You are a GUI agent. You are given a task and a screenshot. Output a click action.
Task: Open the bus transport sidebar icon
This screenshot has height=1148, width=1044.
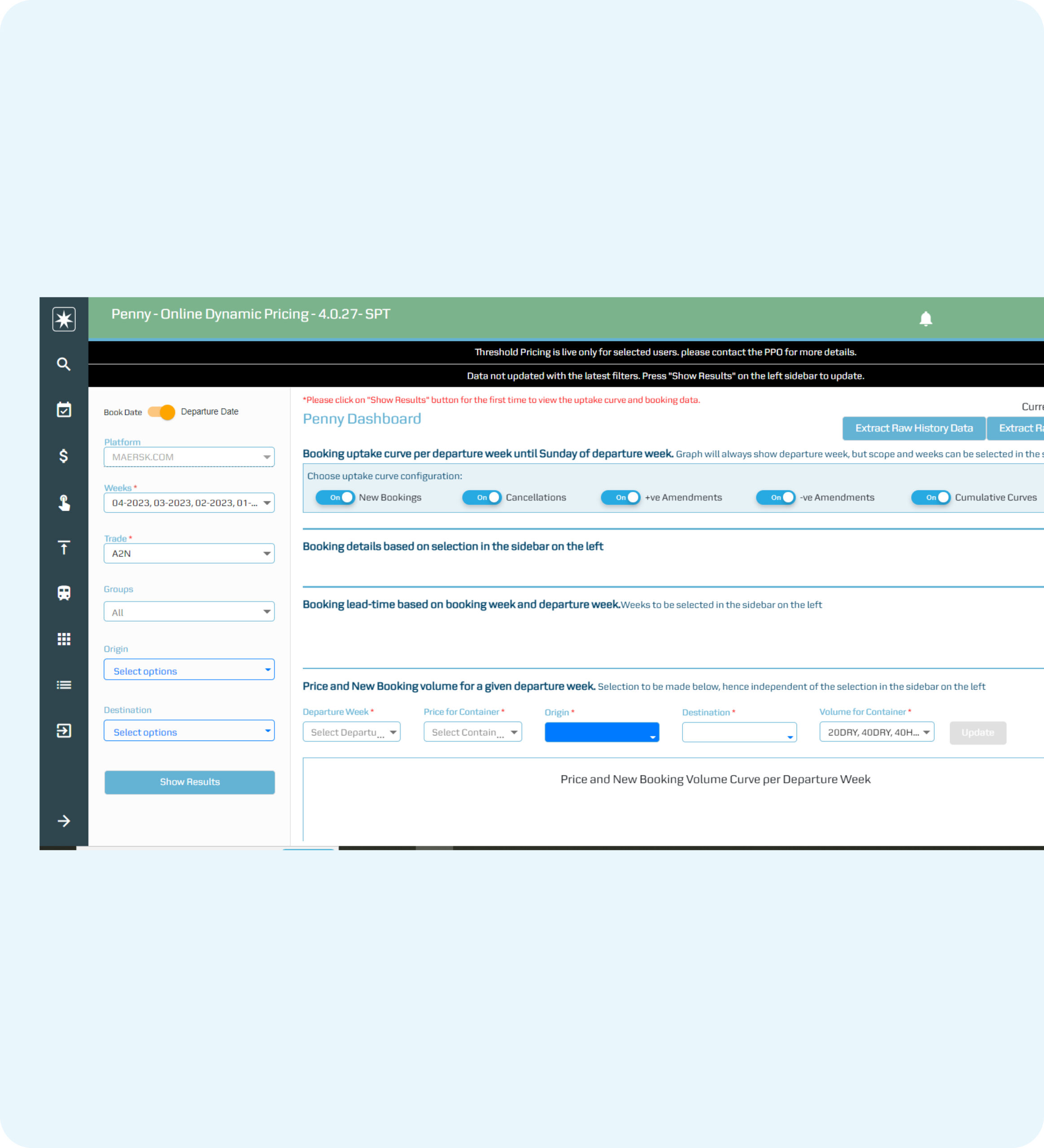point(64,593)
